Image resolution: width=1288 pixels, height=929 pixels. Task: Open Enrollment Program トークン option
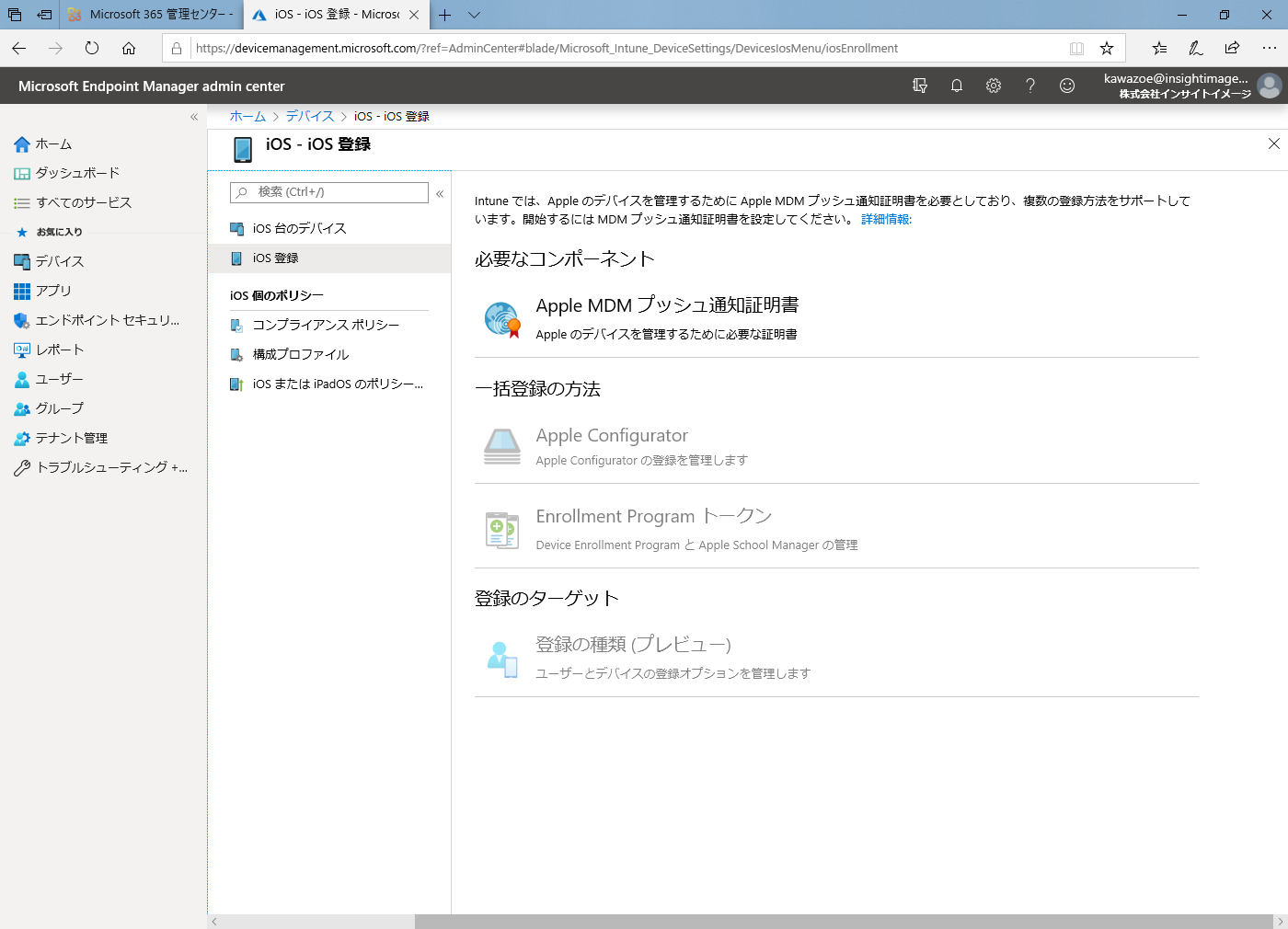(836, 529)
